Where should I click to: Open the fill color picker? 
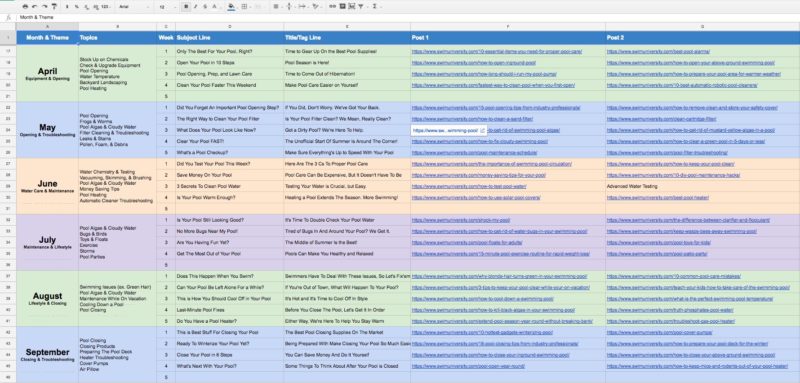(x=231, y=7)
